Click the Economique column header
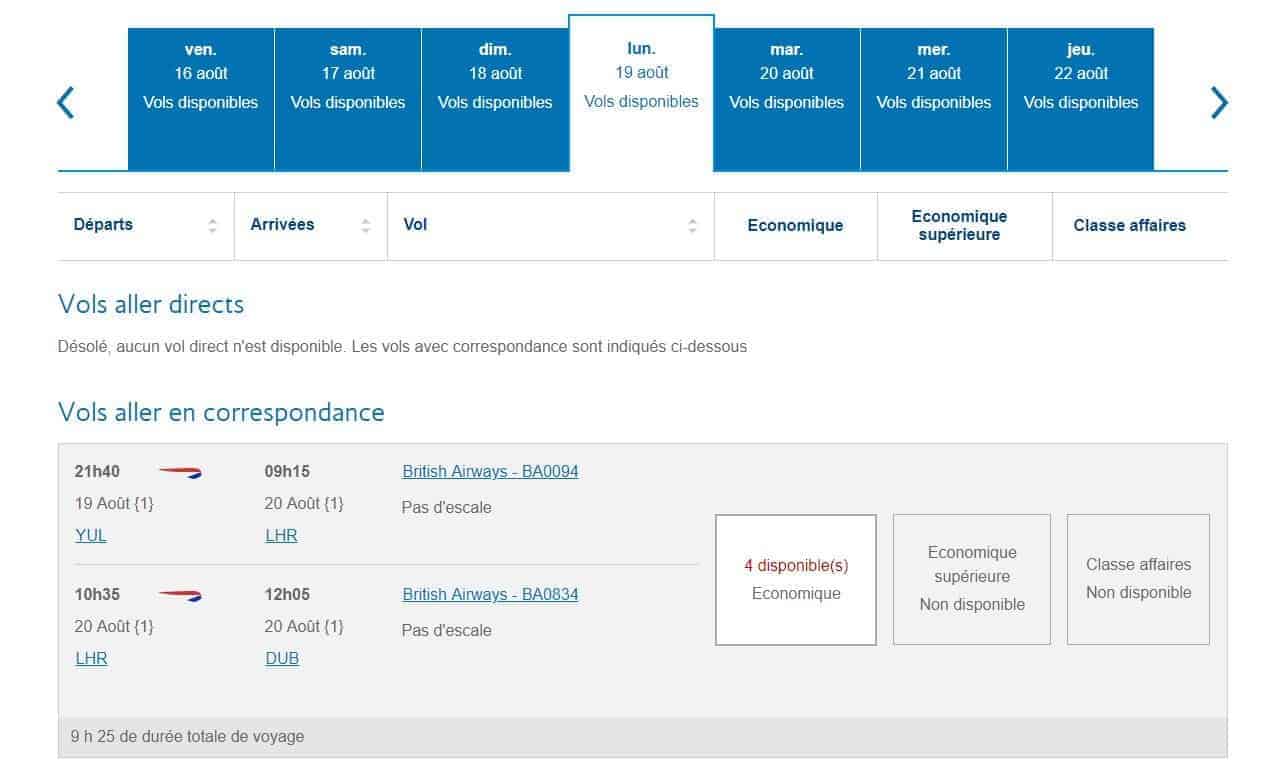The width and height of the screenshot is (1281, 769). click(x=795, y=226)
